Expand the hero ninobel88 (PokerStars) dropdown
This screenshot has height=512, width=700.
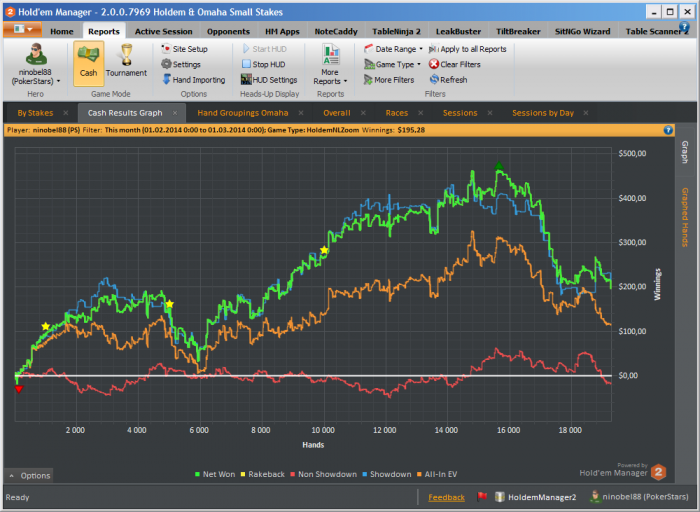(58, 81)
